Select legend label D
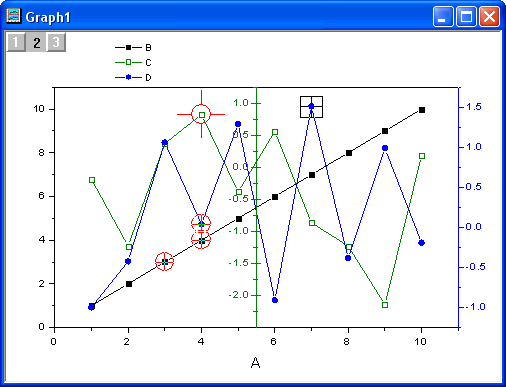The image size is (506, 387). pos(148,78)
